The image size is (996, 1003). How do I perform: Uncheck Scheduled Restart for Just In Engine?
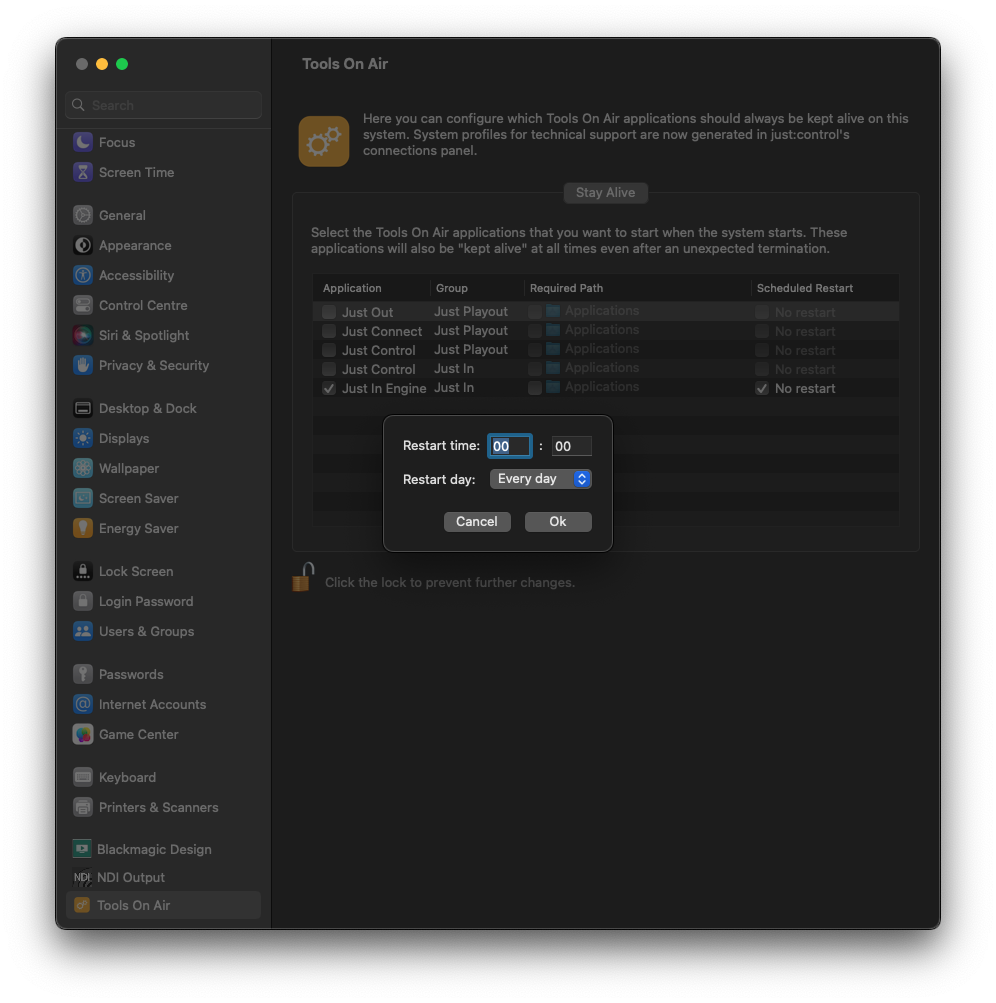coord(761,388)
